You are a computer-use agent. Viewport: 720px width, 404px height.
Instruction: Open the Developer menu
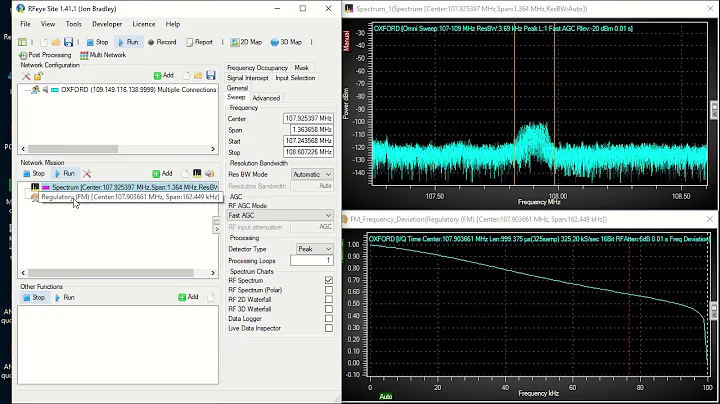(107, 24)
